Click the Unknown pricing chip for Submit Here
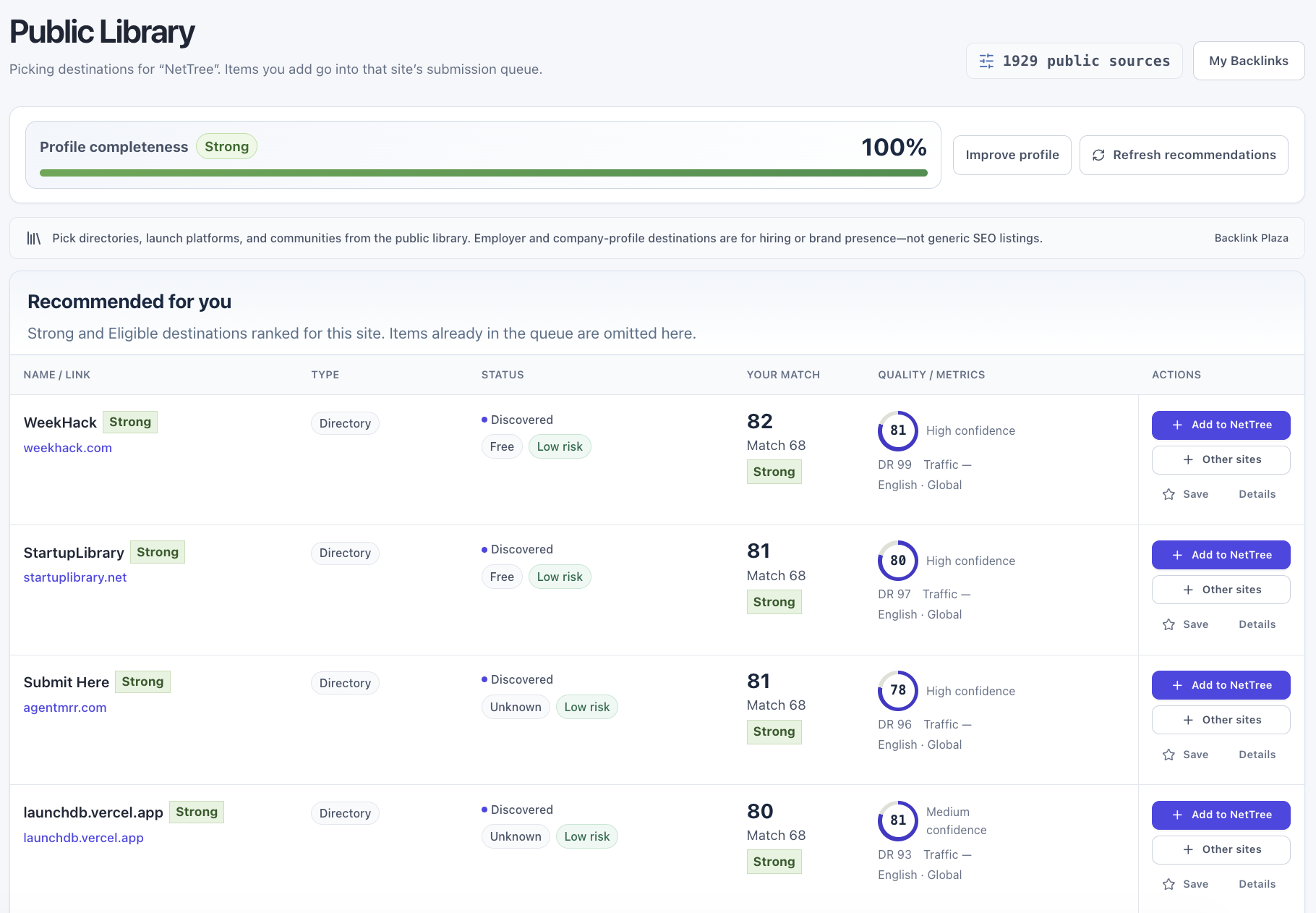The width and height of the screenshot is (1316, 913). point(516,707)
